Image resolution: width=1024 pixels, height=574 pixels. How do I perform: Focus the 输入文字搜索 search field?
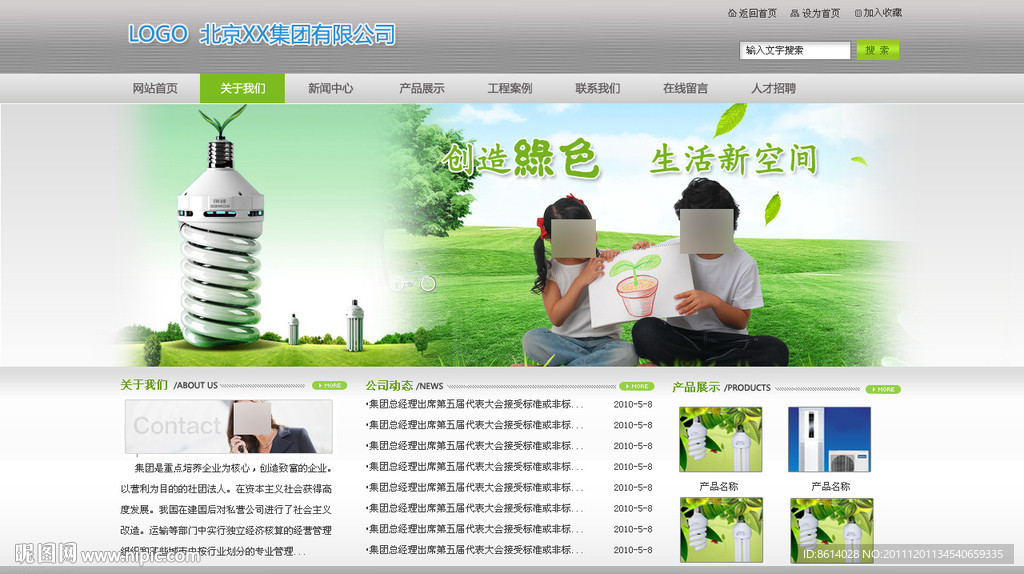(x=795, y=50)
